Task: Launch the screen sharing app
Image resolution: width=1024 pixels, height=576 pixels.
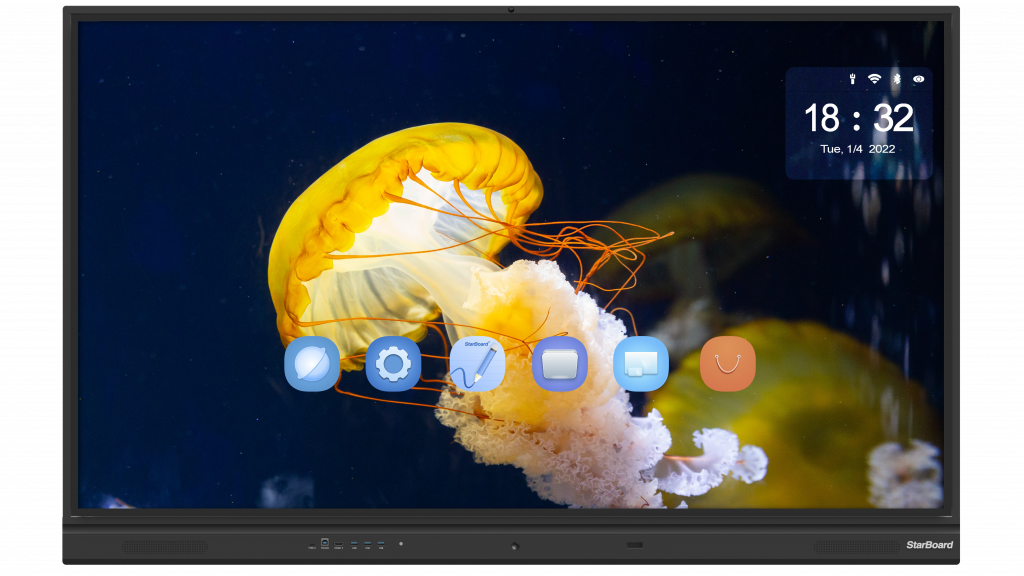Action: point(641,364)
